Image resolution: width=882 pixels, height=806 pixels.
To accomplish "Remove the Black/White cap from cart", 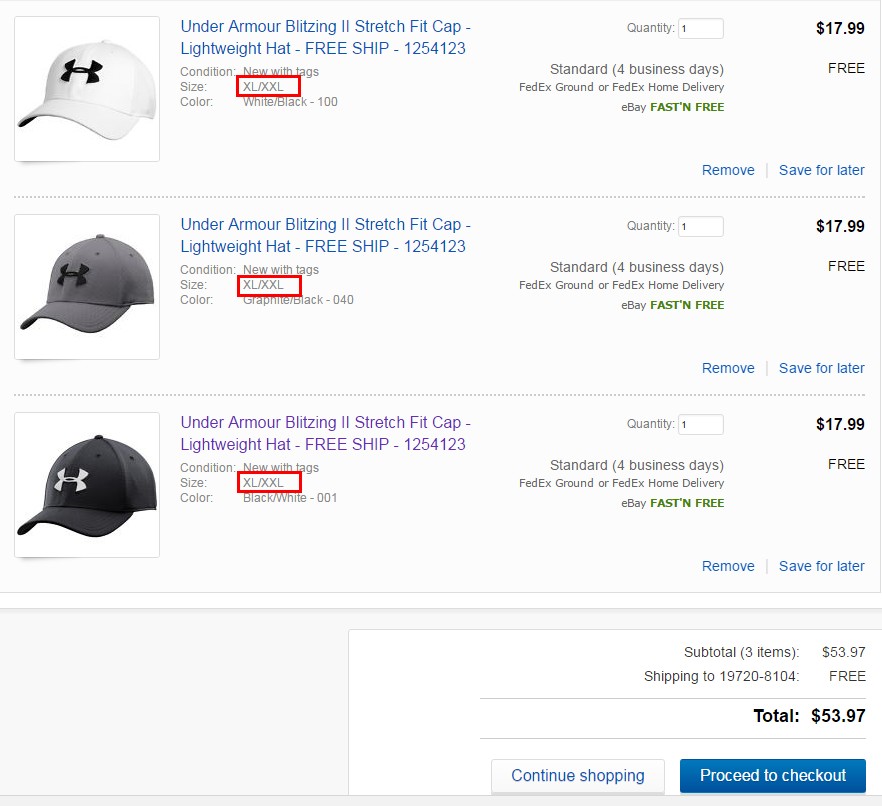I will (728, 566).
